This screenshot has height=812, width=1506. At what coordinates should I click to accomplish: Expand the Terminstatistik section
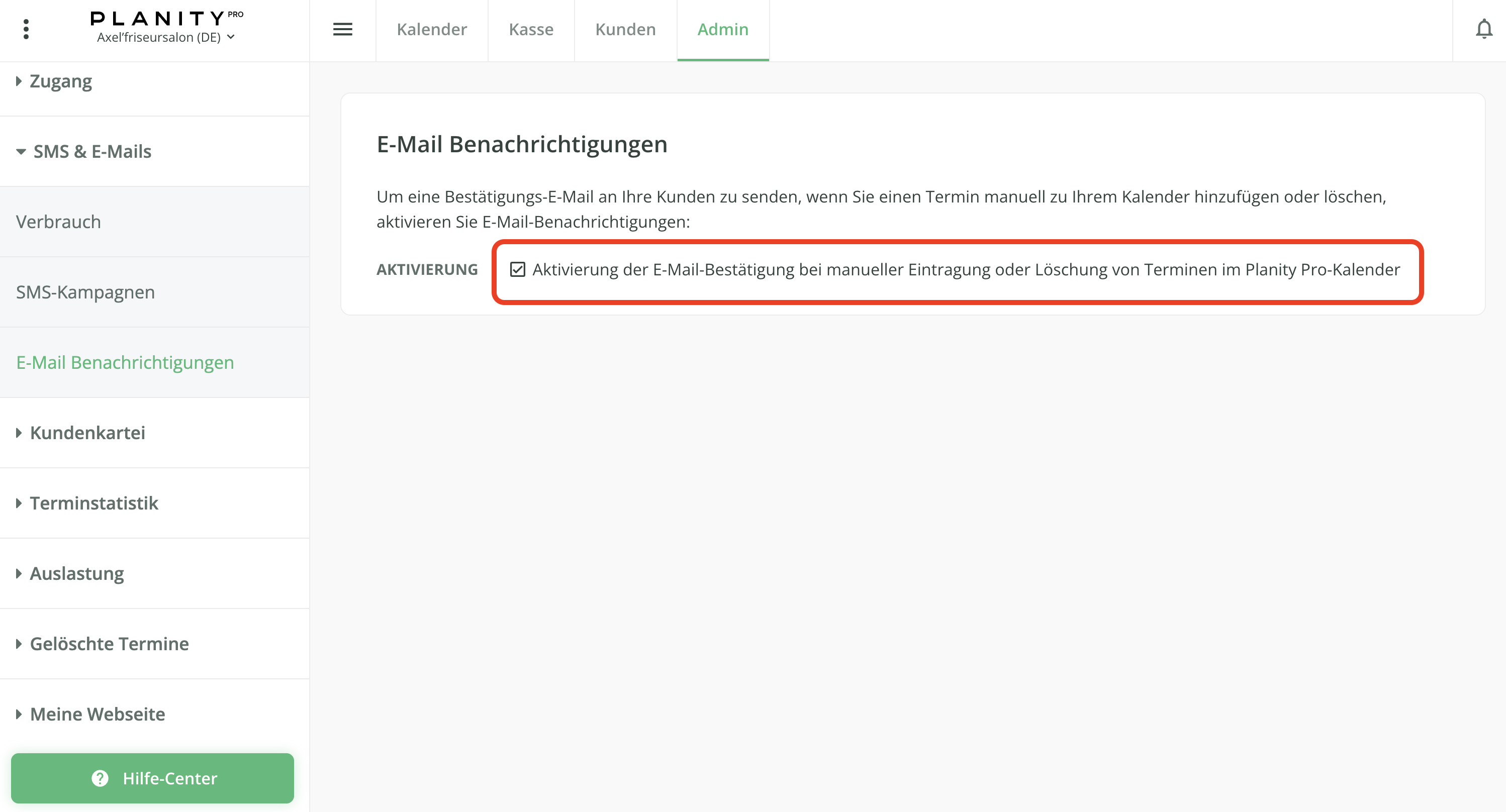click(x=93, y=503)
